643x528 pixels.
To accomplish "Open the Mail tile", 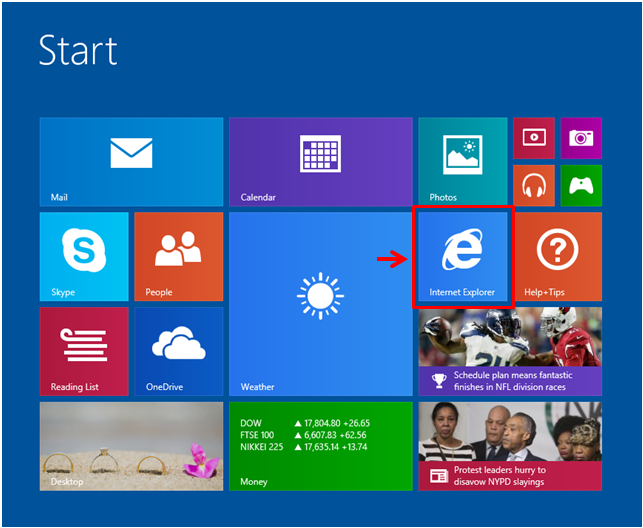I will pyautogui.click(x=131, y=162).
